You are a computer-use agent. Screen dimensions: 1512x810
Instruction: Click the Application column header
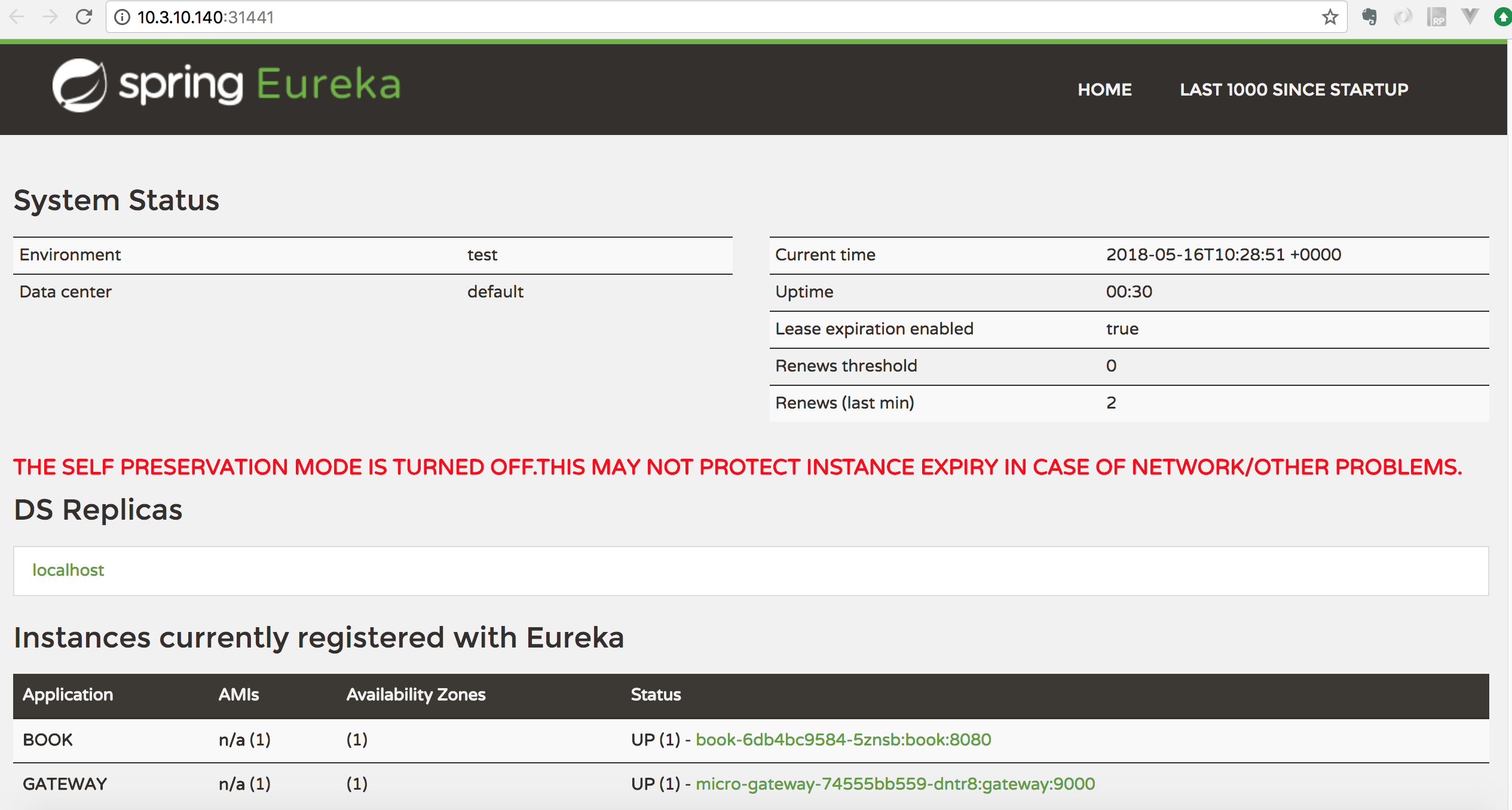click(x=68, y=694)
